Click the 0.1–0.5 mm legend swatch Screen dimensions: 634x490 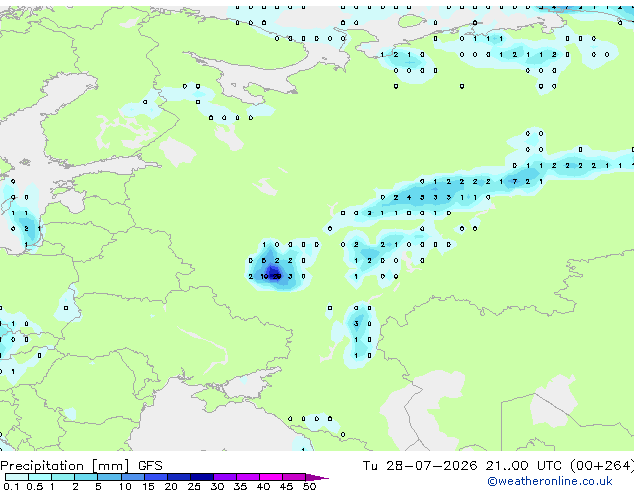pyautogui.click(x=17, y=477)
